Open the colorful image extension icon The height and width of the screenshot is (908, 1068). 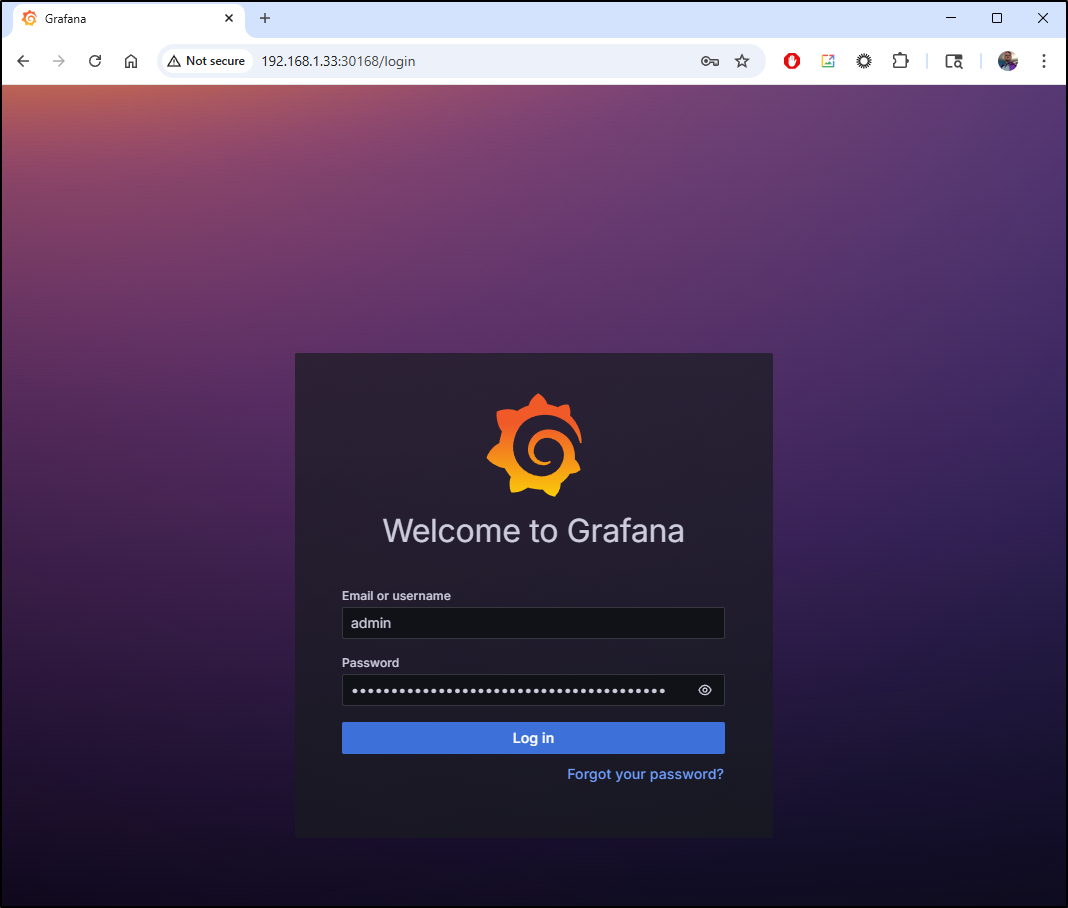(828, 61)
